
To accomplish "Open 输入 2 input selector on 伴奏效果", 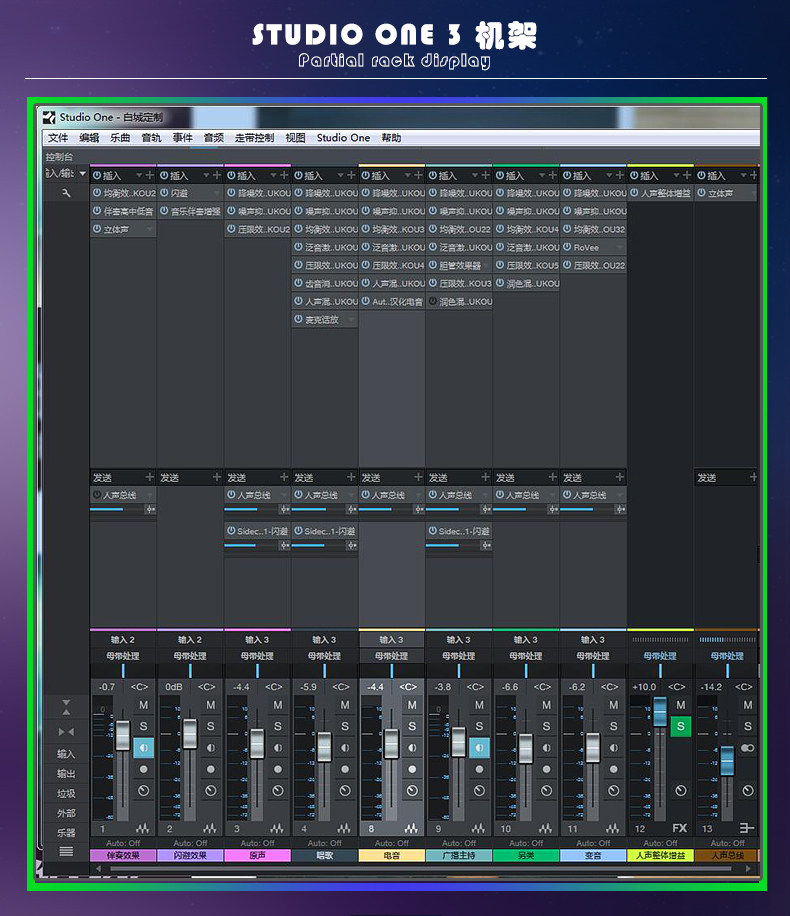I will coord(123,640).
